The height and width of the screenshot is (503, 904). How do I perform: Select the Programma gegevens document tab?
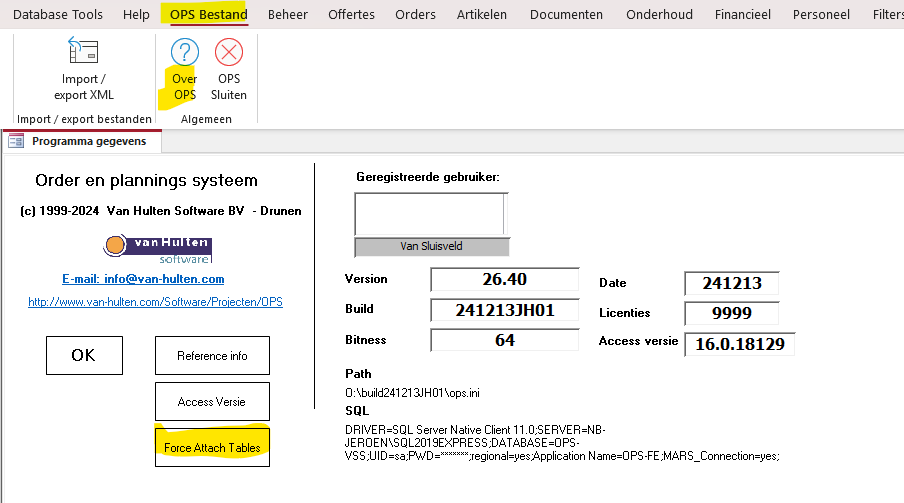(x=88, y=141)
